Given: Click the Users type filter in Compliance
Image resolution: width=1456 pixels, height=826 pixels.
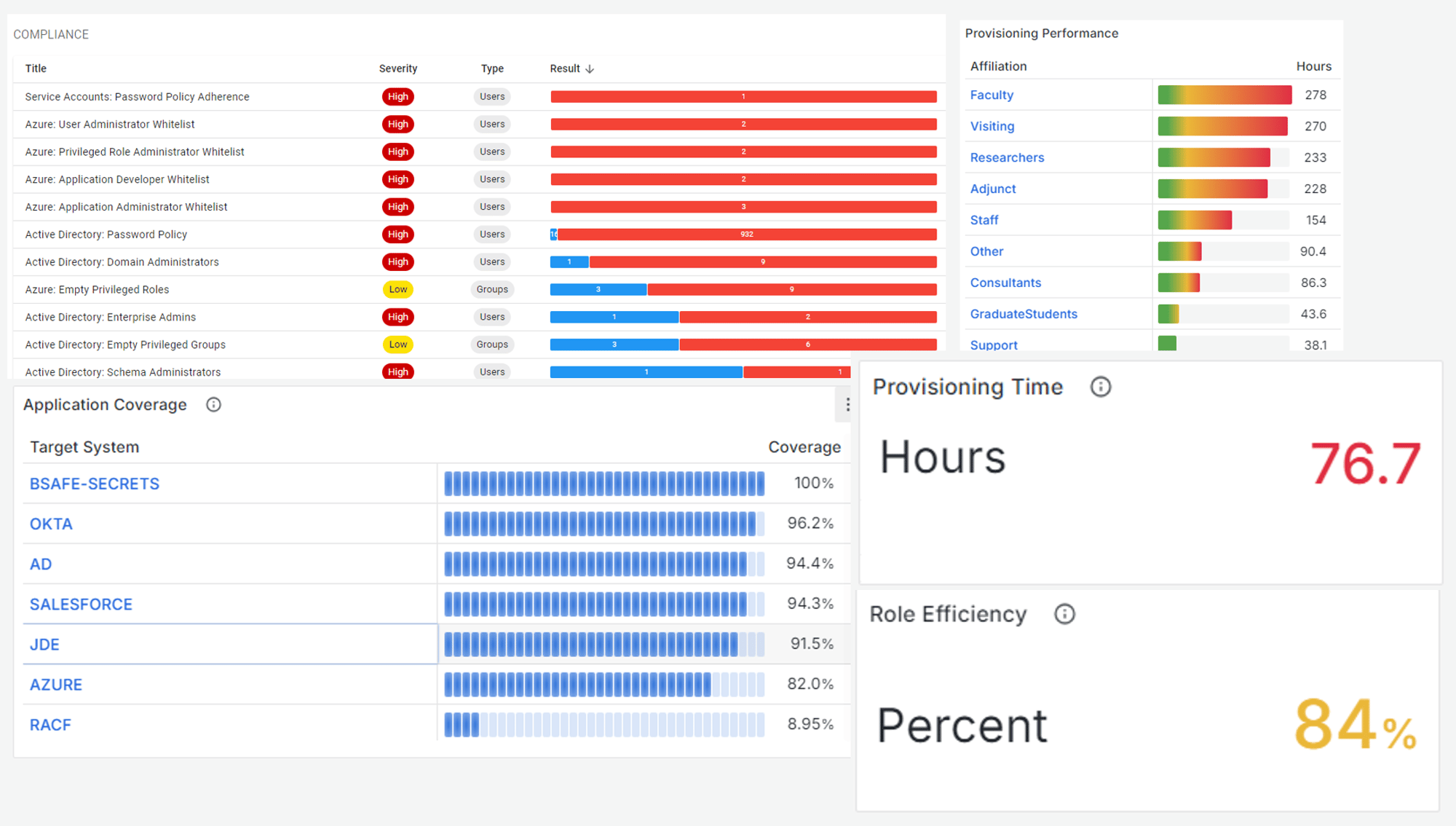Looking at the screenshot, I should click(494, 96).
